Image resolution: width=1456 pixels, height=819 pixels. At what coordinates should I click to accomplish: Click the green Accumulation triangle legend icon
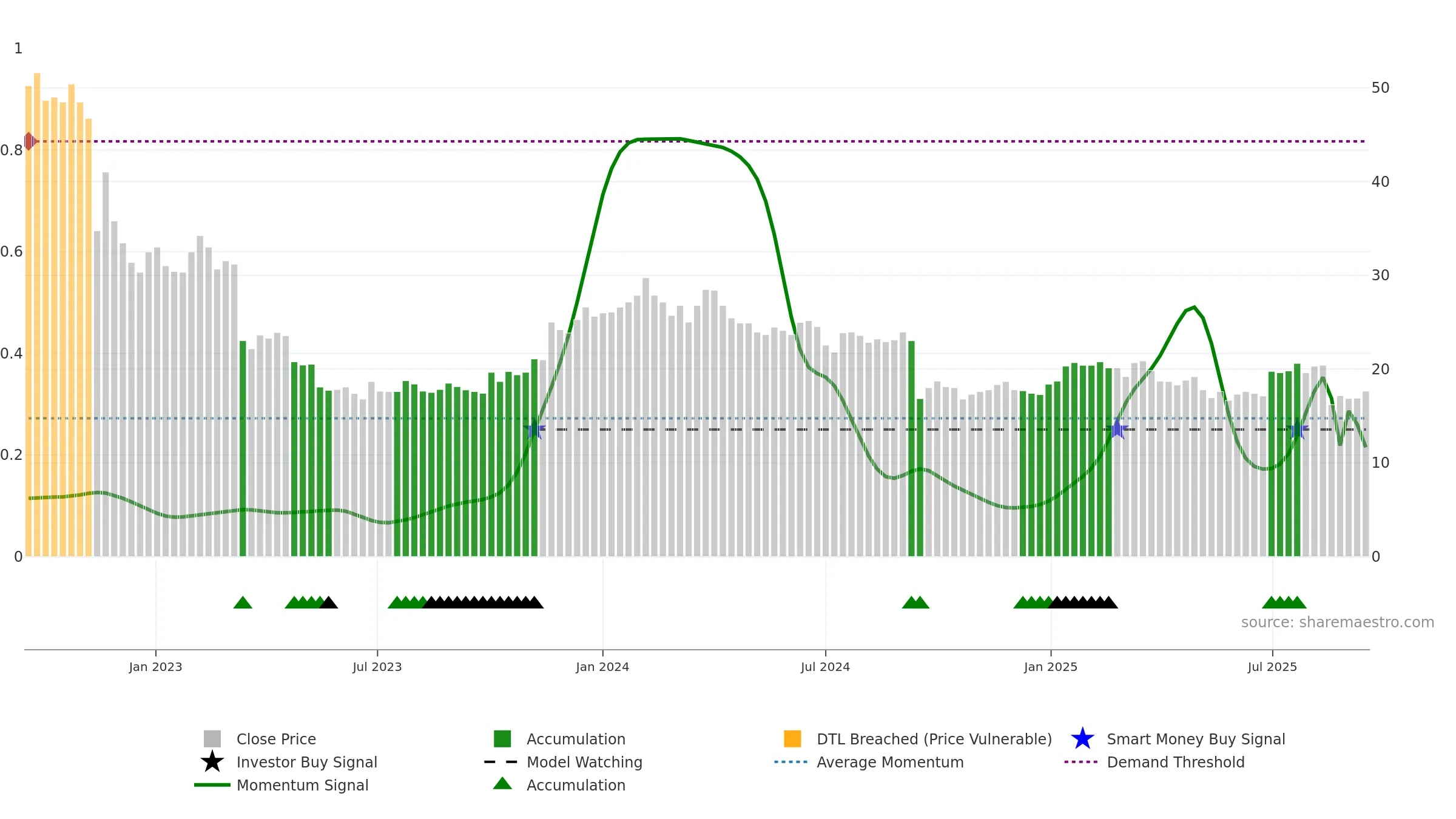(x=502, y=783)
